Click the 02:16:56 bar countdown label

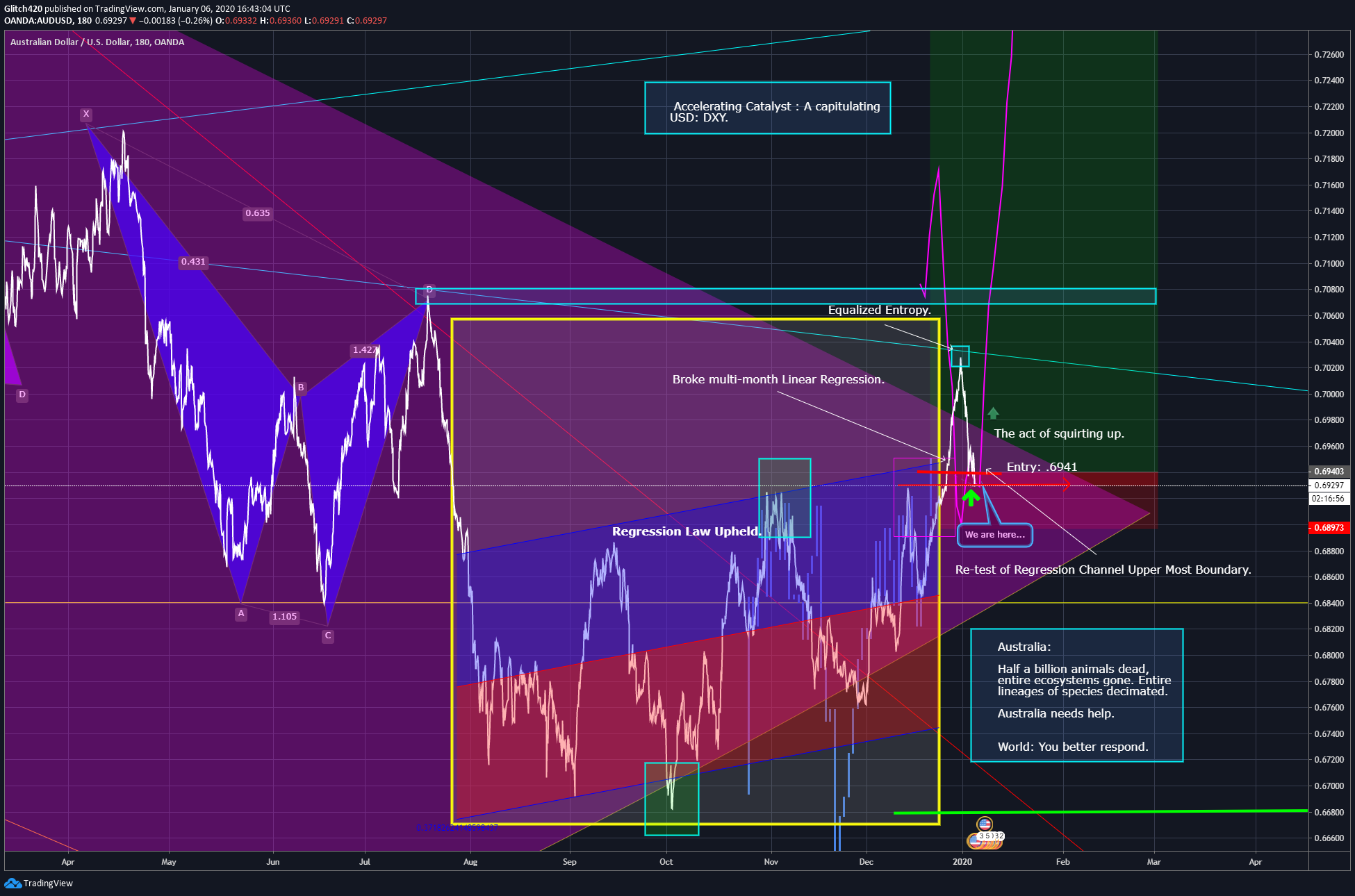1329,499
